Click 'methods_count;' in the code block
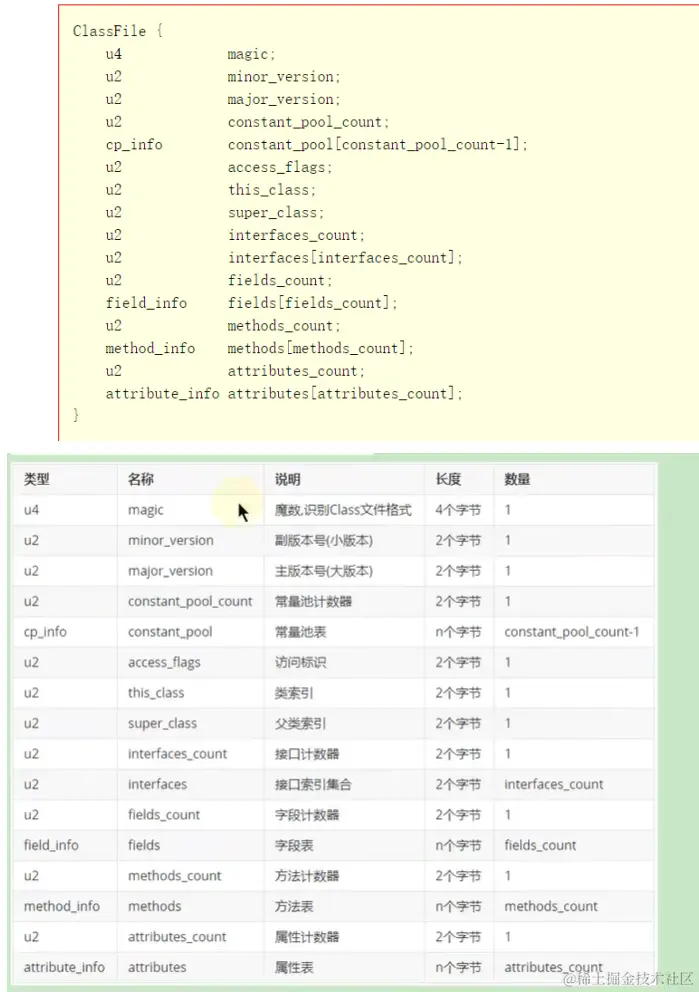This screenshot has width=699, height=992. 284,326
